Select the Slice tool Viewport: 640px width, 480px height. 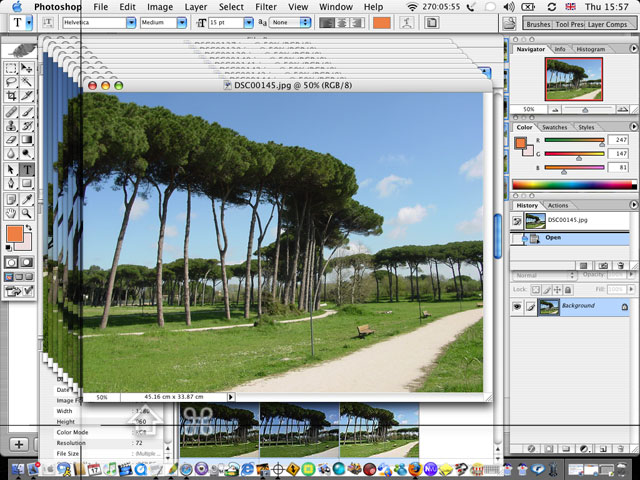27,96
